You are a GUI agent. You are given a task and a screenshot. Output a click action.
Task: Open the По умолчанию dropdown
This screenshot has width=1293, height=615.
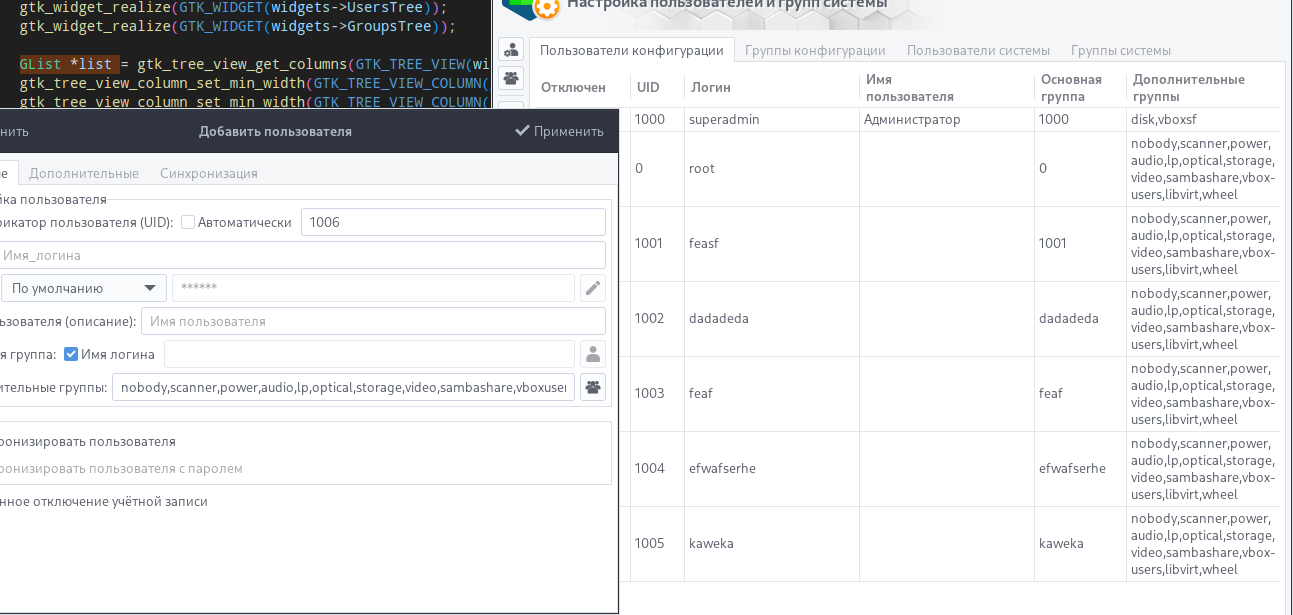(84, 289)
